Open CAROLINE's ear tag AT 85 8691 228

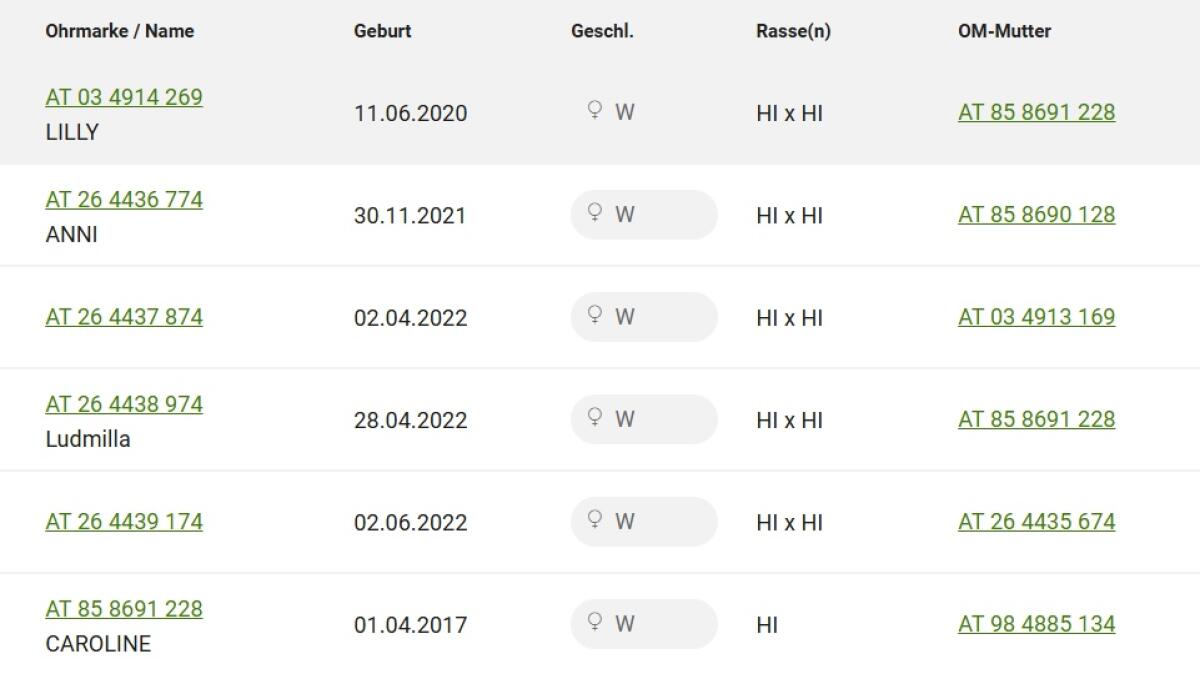tap(124, 609)
